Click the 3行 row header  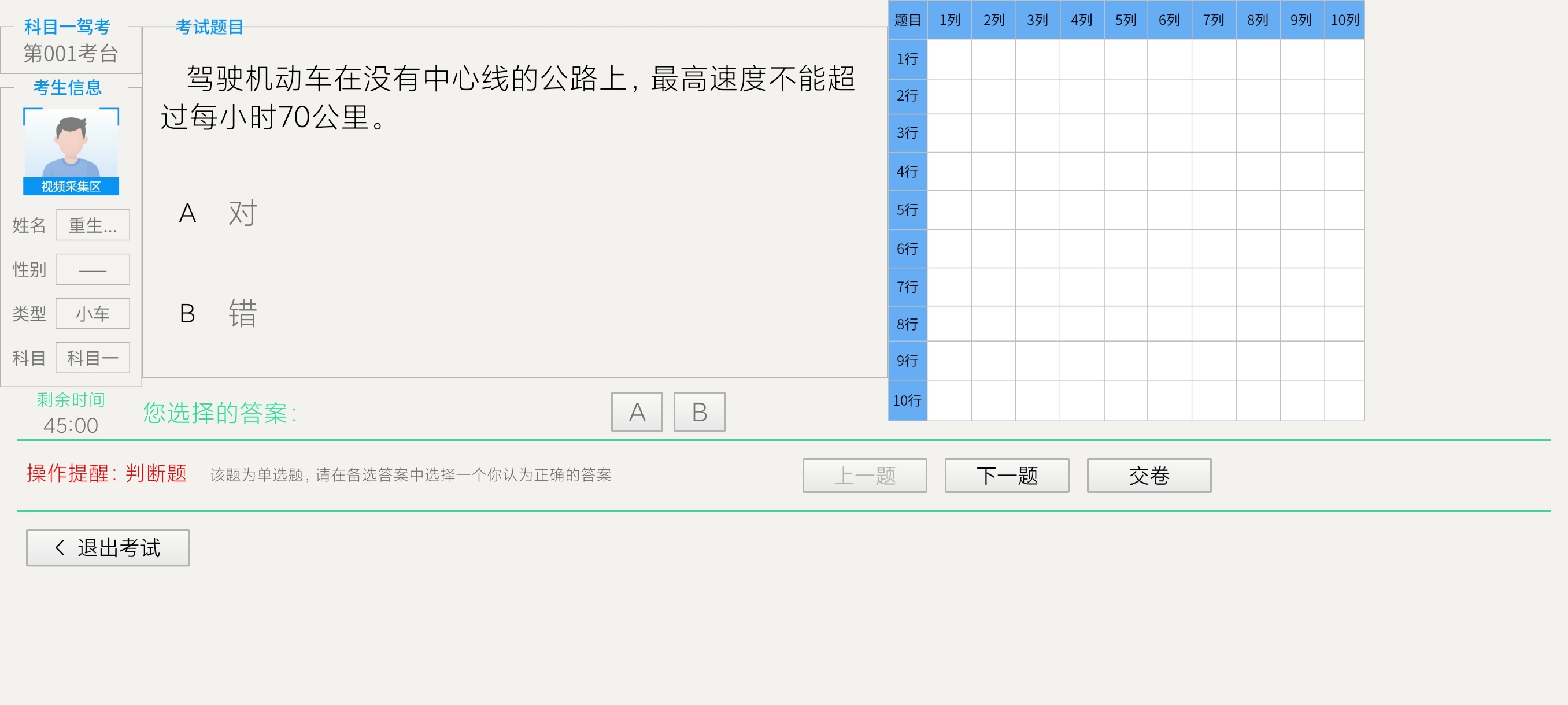click(908, 132)
